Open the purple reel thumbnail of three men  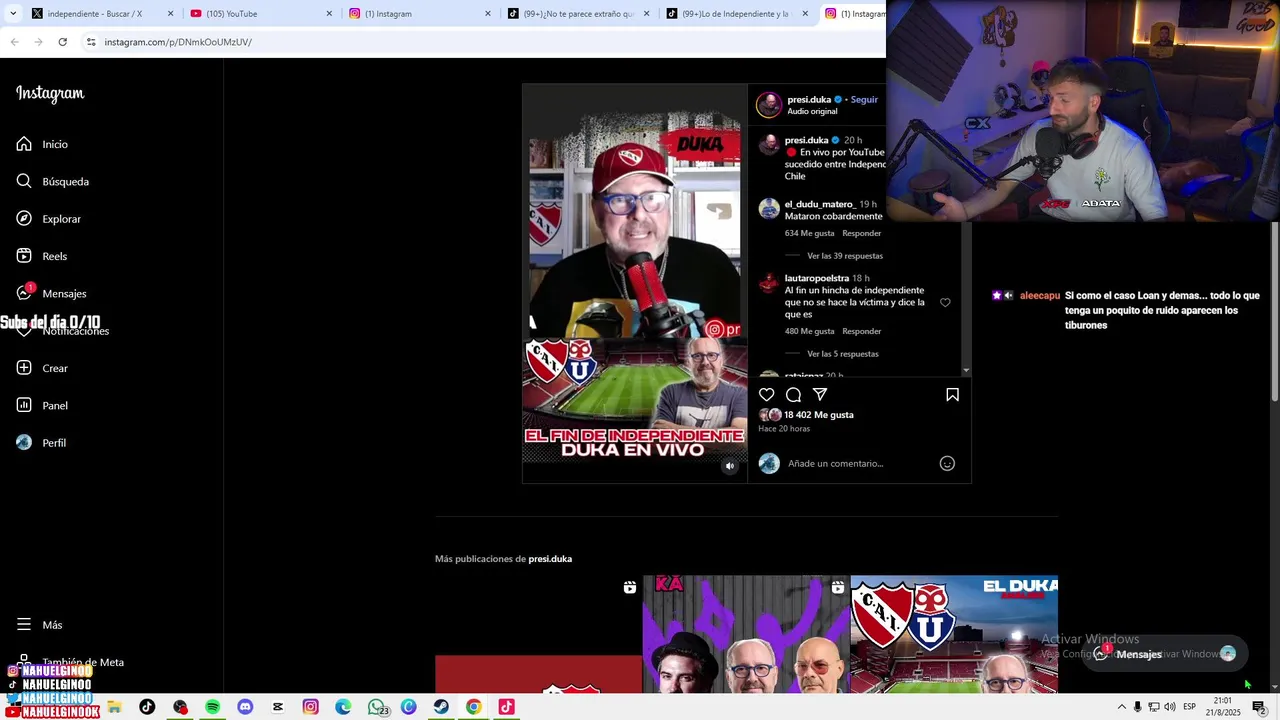point(746,634)
